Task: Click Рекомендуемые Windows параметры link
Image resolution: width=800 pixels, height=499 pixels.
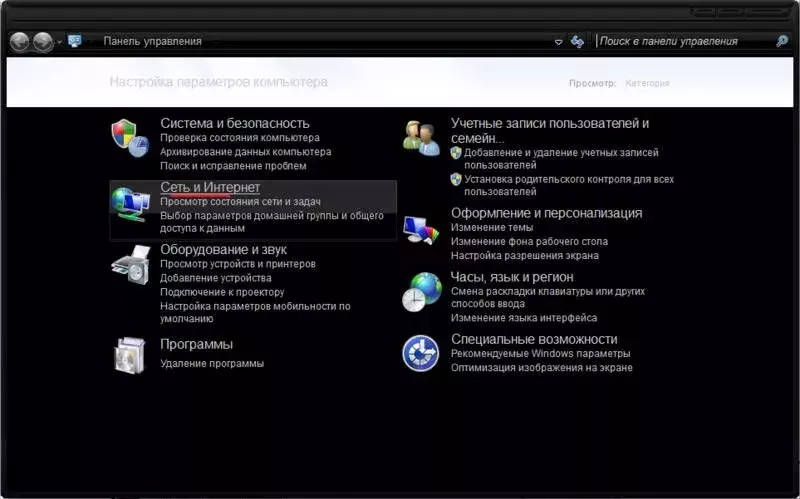Action: click(540, 354)
